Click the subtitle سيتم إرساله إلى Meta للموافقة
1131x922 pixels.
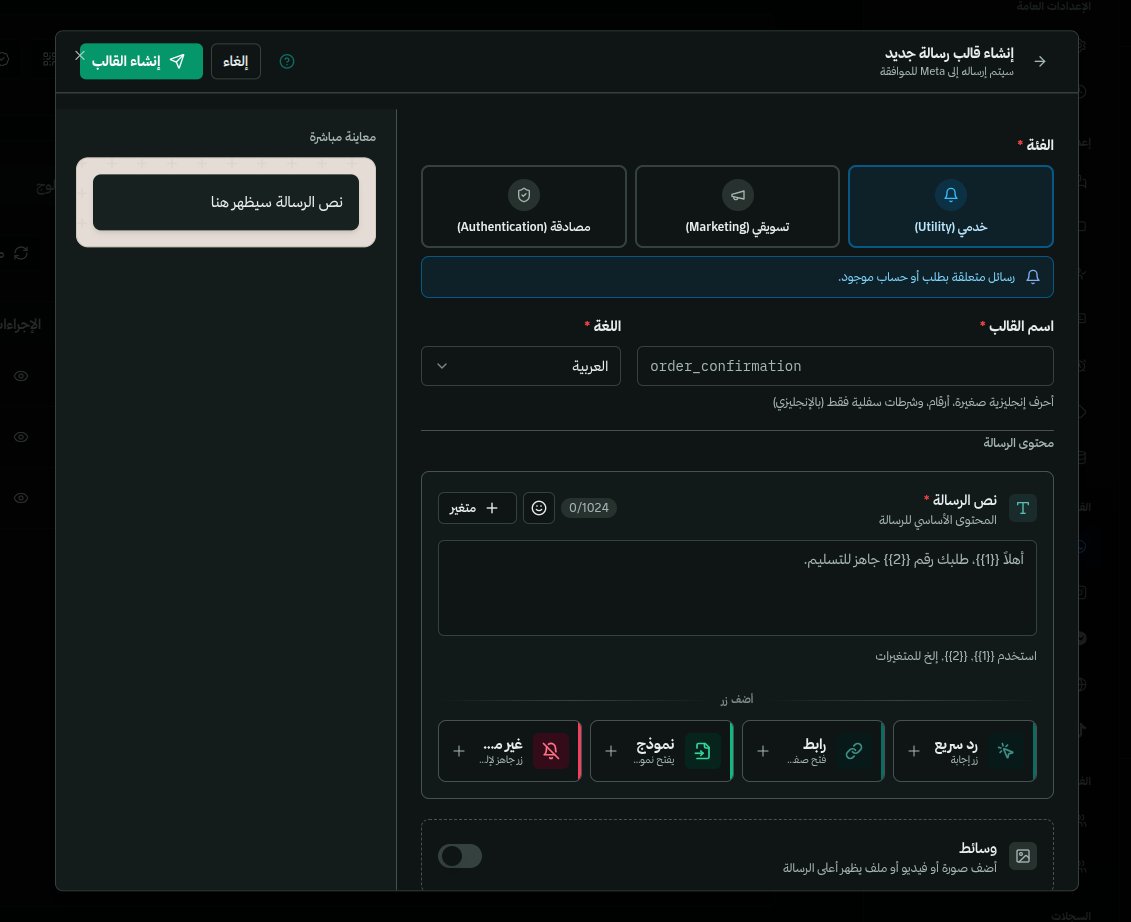coord(946,71)
